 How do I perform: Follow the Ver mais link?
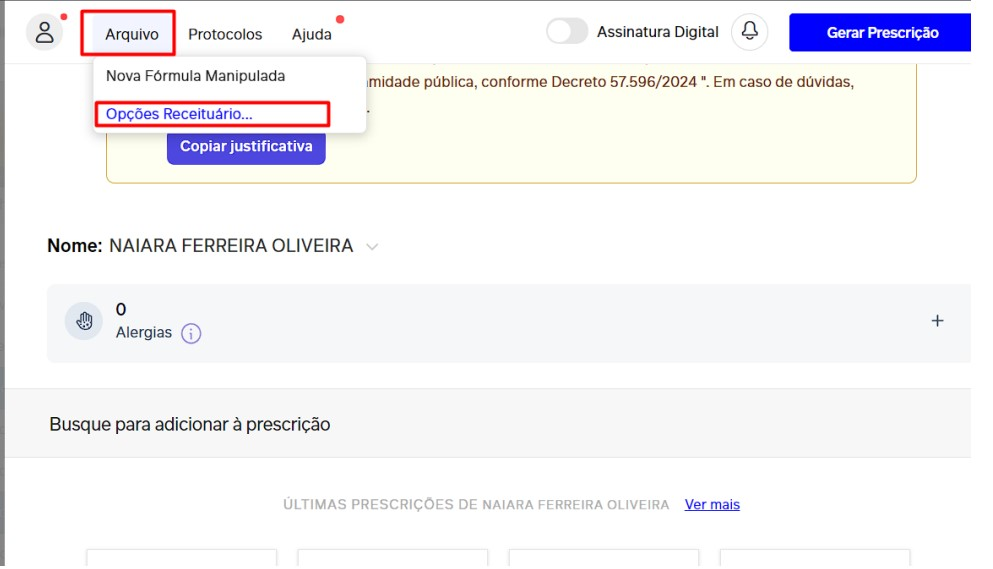(712, 505)
